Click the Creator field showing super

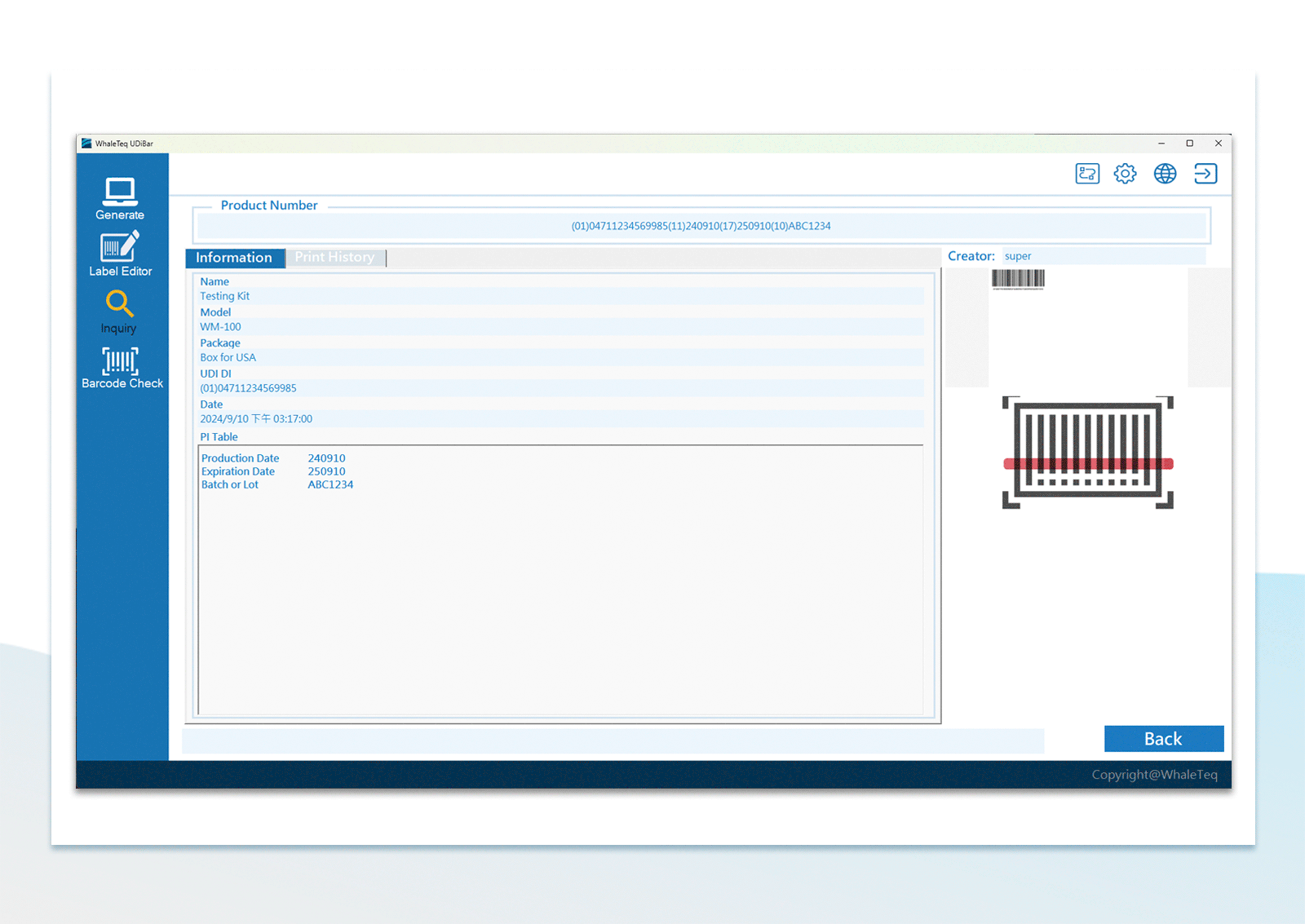(1104, 256)
